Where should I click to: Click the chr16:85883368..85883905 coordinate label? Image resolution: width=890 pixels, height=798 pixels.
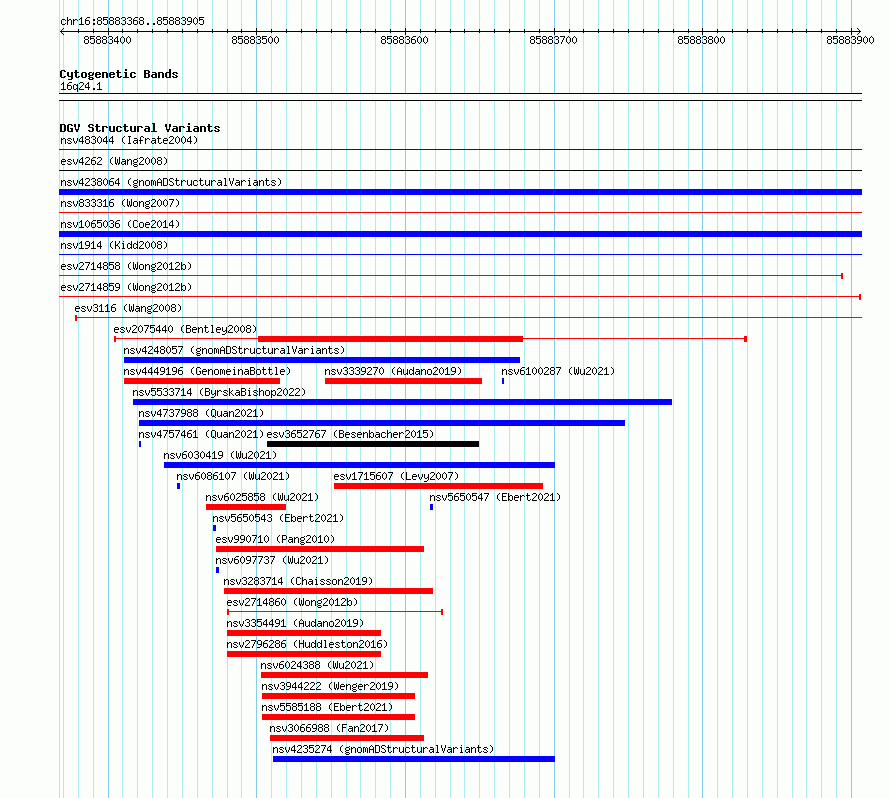pyautogui.click(x=132, y=22)
